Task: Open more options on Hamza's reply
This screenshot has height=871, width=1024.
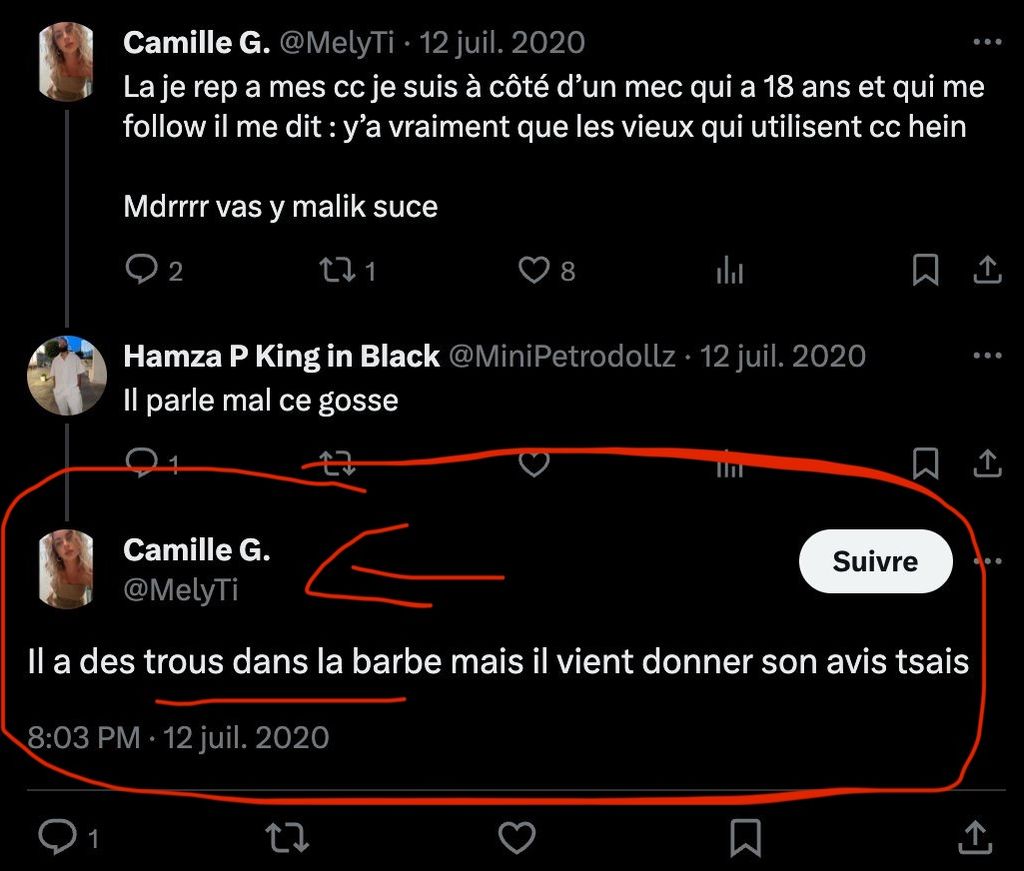Action: click(987, 356)
